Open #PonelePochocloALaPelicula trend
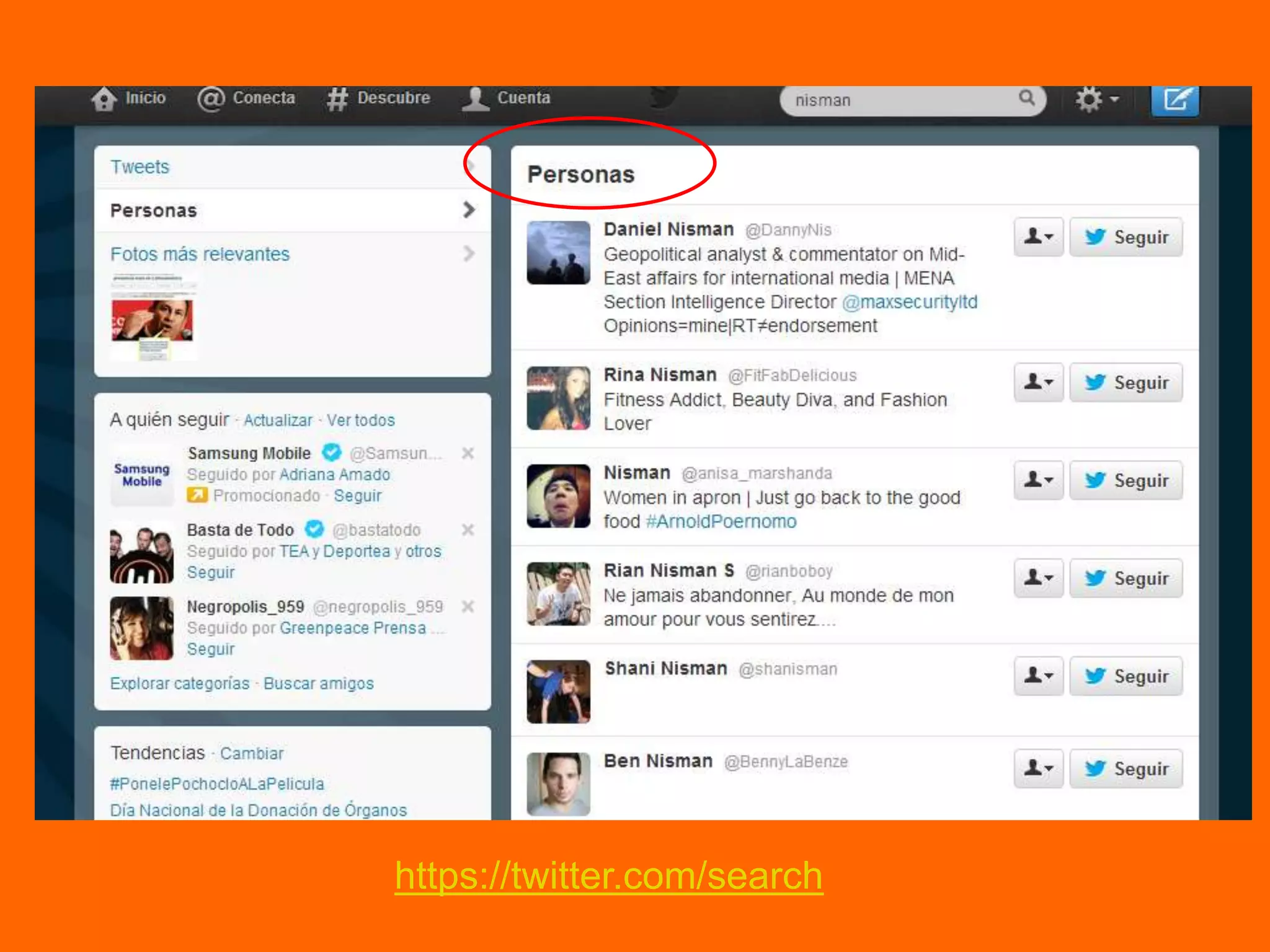The width and height of the screenshot is (1270, 952). pos(217,784)
